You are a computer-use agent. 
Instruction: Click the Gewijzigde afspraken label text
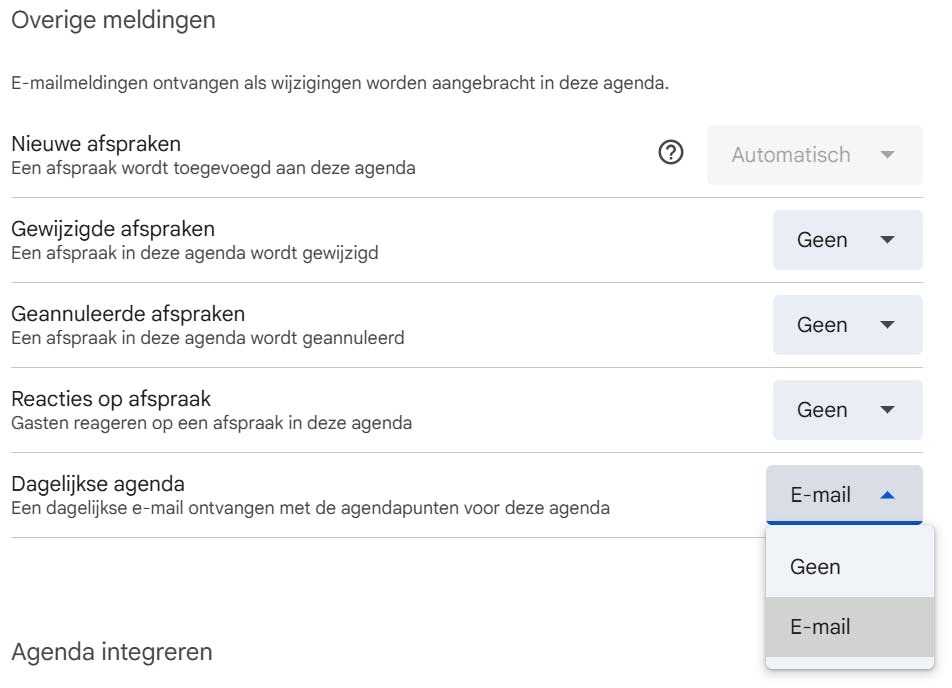click(113, 230)
